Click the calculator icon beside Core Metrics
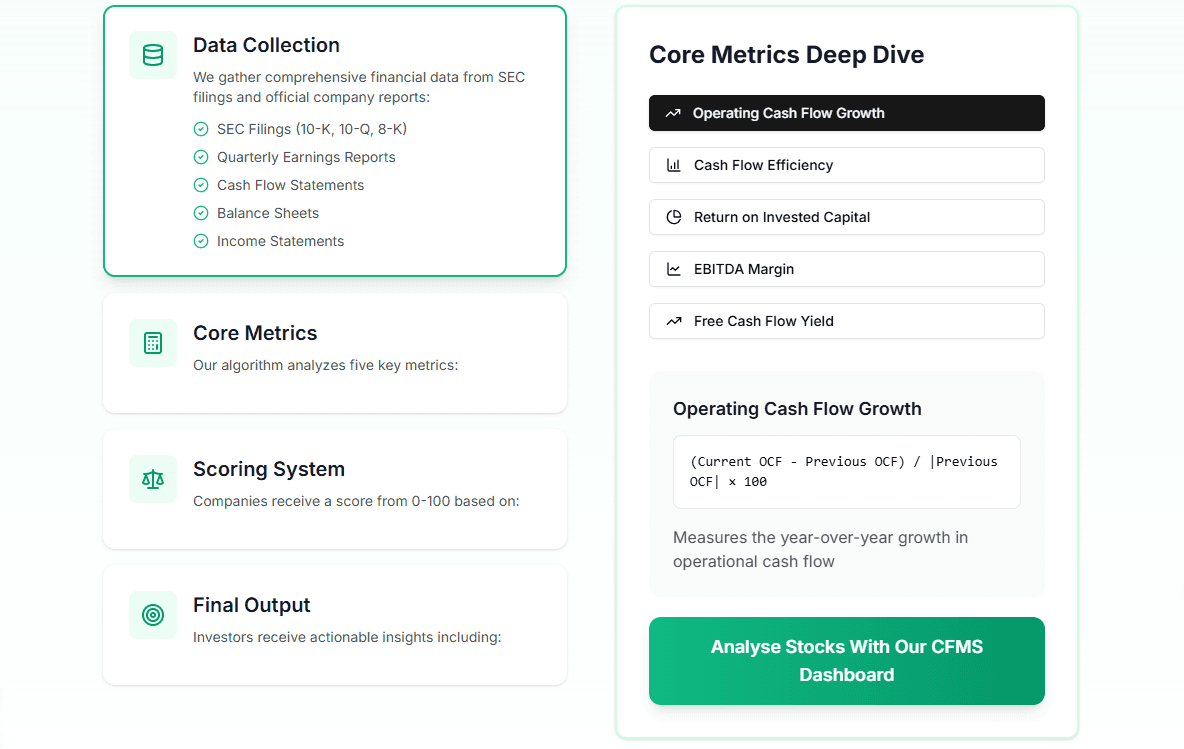 click(x=153, y=343)
